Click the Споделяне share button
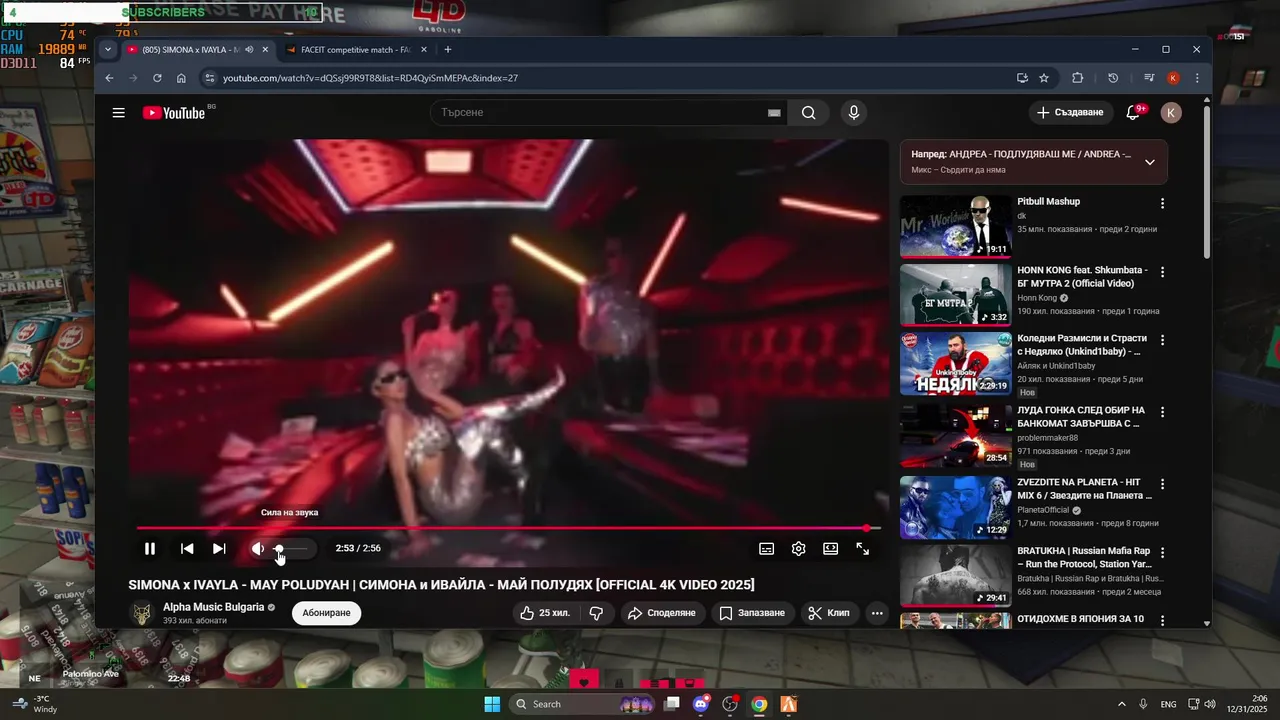Image resolution: width=1280 pixels, height=720 pixels. pos(662,613)
